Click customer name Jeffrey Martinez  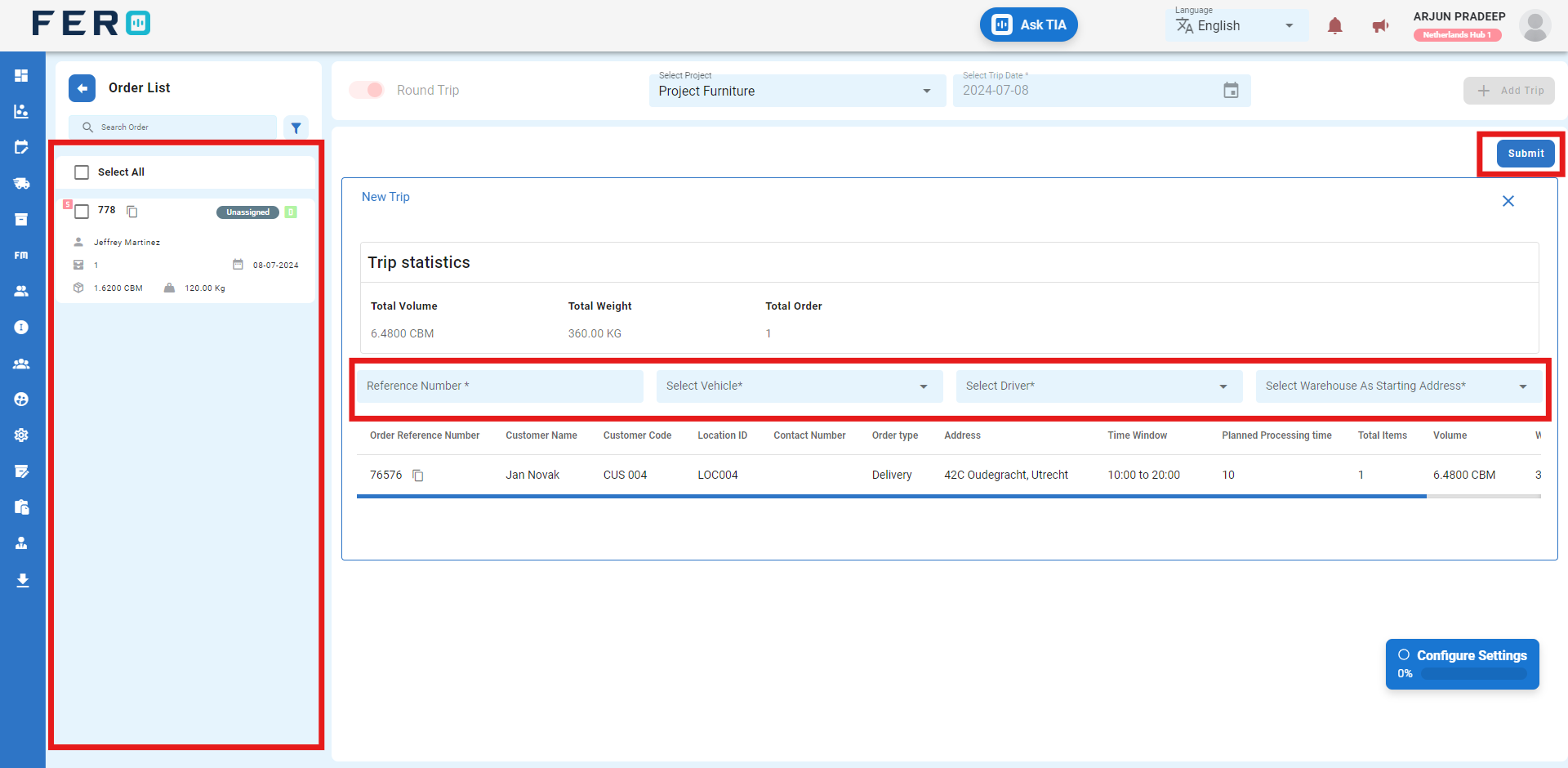click(127, 243)
